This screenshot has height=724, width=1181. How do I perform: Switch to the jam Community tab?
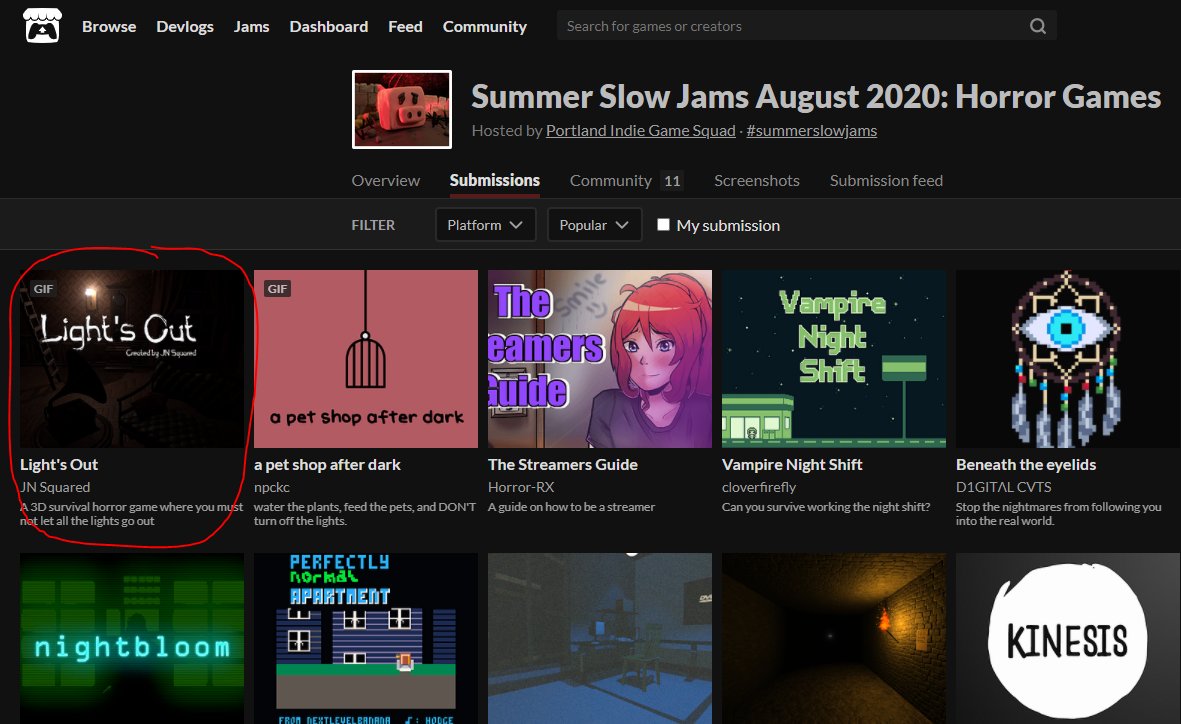(610, 181)
